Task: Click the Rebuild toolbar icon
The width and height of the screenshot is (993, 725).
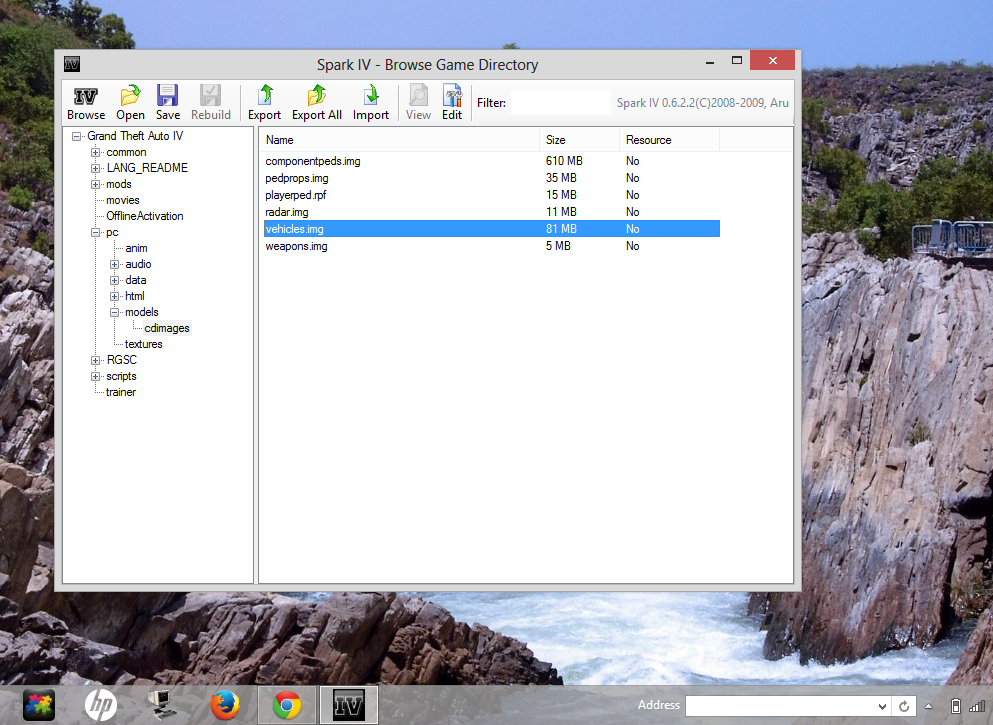Action: 210,100
